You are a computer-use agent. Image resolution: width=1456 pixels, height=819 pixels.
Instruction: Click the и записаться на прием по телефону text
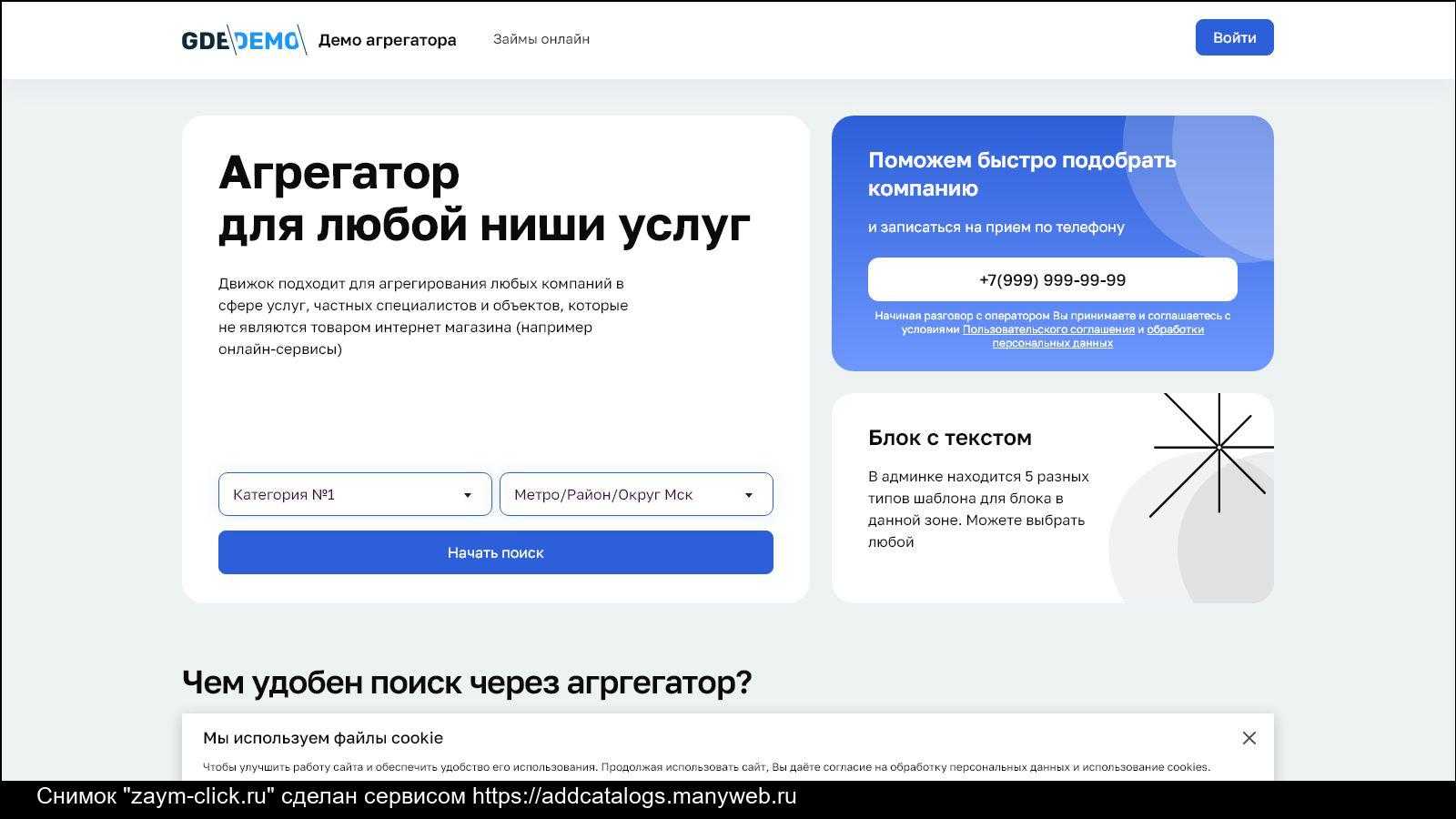pyautogui.click(x=996, y=227)
